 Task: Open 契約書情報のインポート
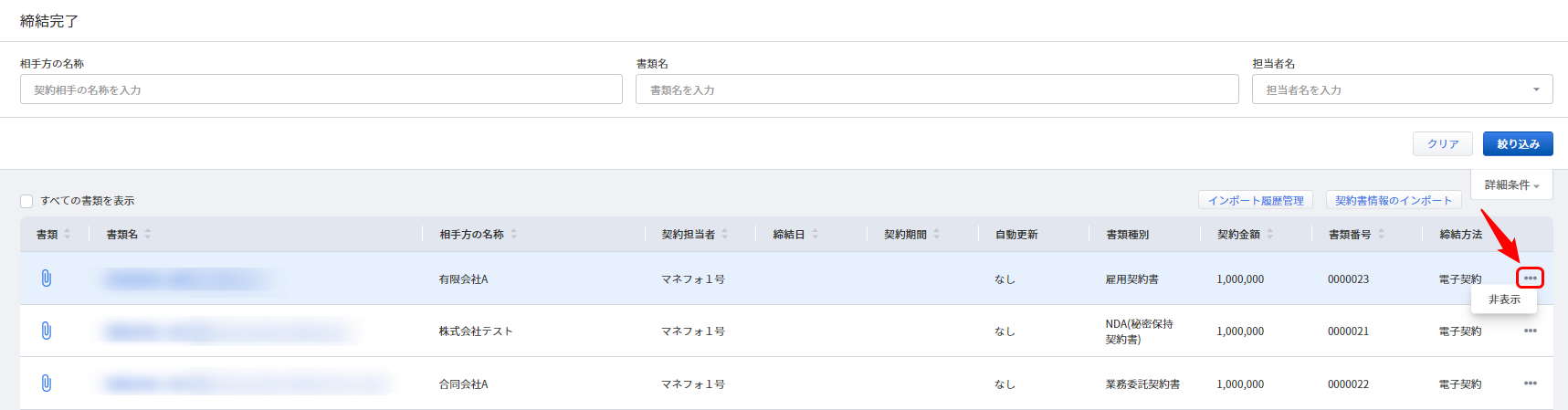coord(1394,200)
